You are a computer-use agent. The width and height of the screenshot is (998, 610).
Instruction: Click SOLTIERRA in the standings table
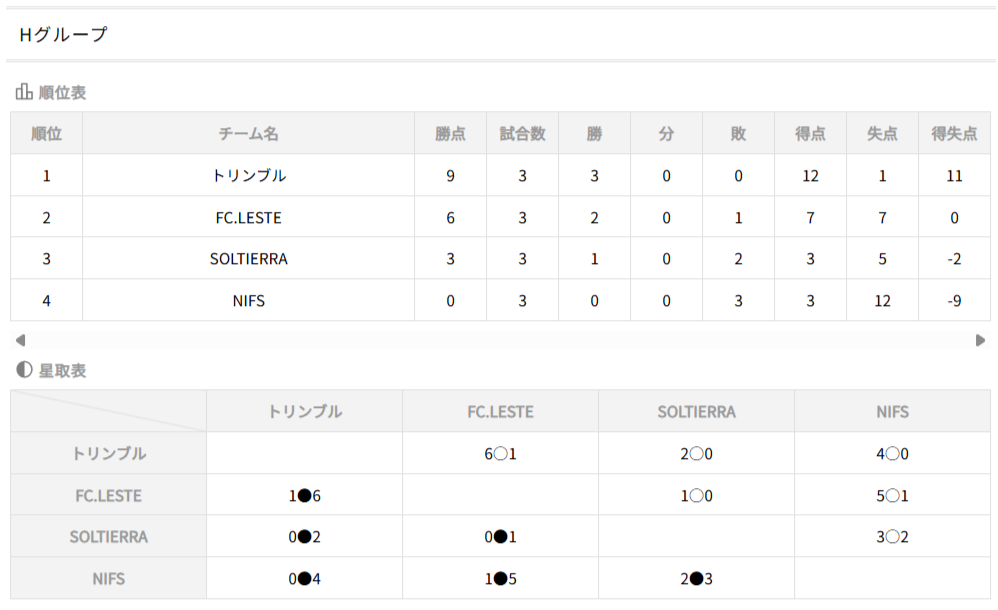248,259
